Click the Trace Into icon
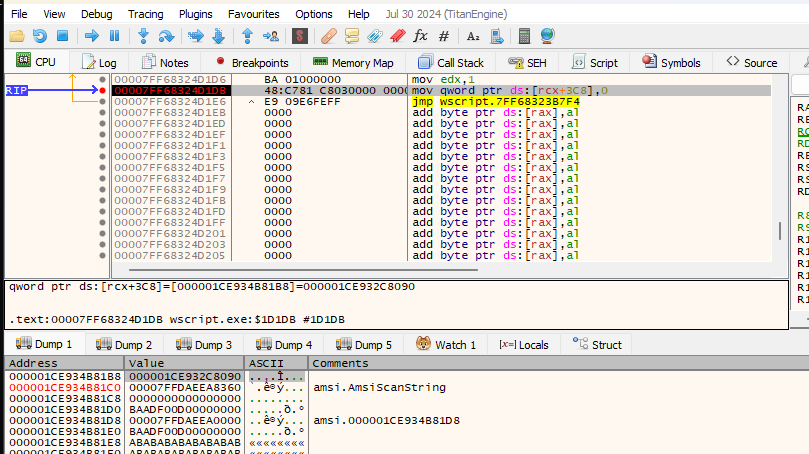This screenshot has height=454, width=809. coord(196,36)
